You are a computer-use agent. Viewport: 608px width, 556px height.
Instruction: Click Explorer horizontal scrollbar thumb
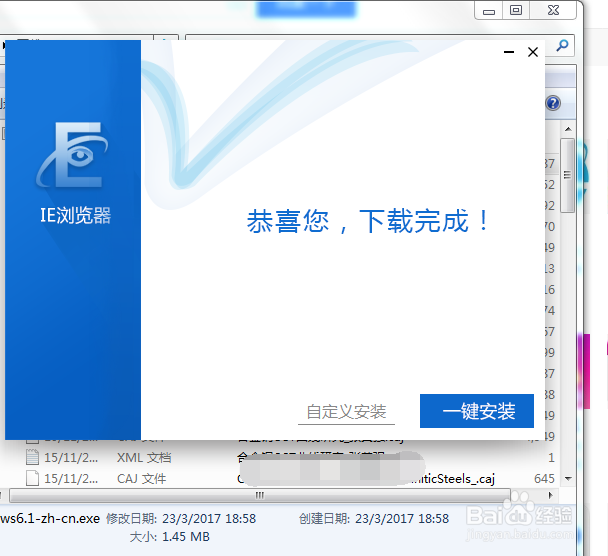pyautogui.click(x=260, y=495)
